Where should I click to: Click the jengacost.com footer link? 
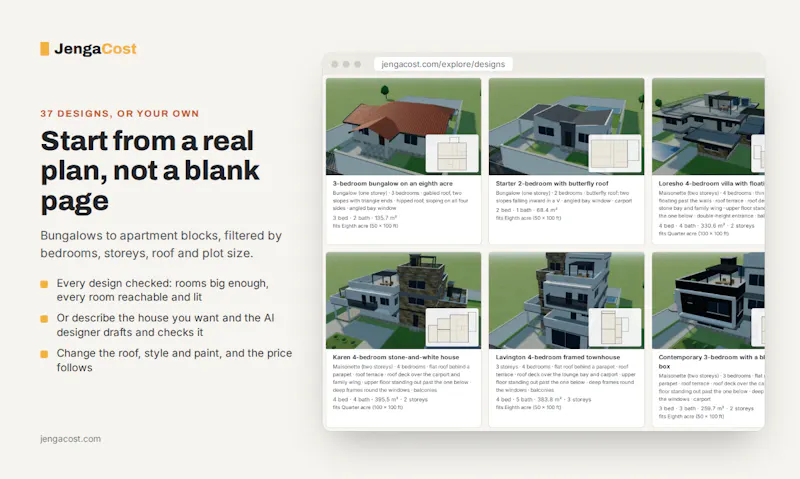coord(70,439)
